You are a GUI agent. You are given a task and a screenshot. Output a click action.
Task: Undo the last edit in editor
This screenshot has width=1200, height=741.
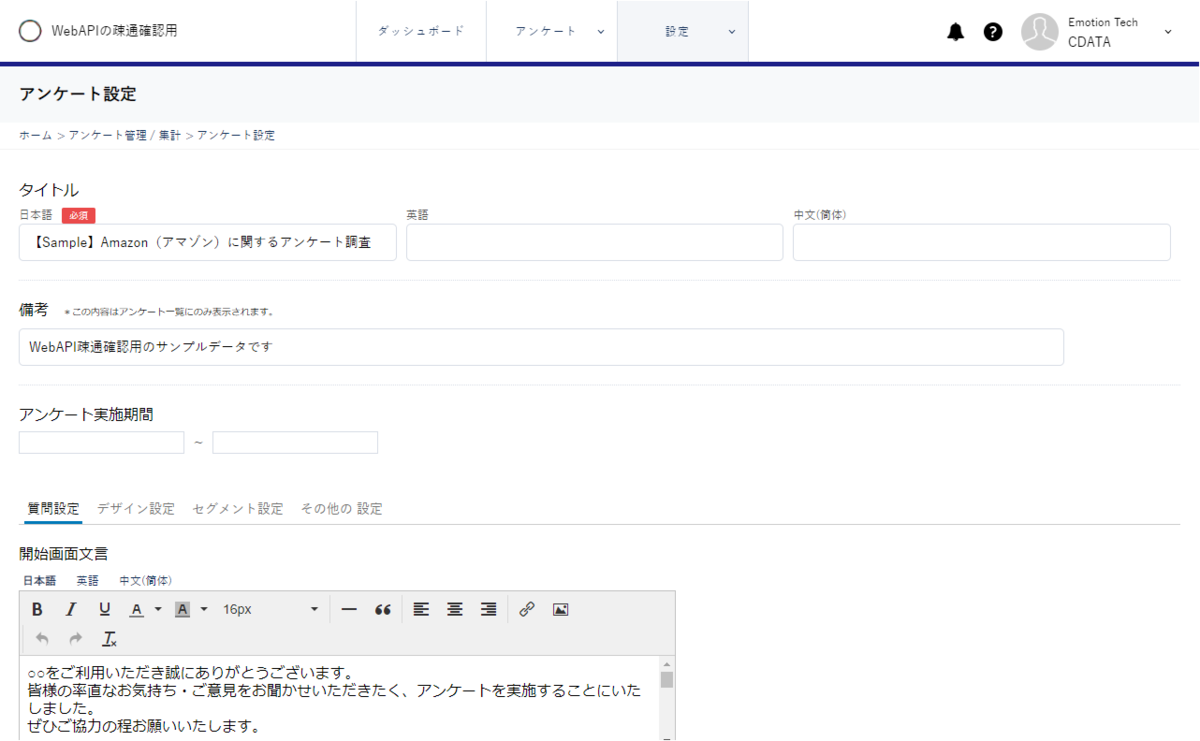pyautogui.click(x=42, y=639)
